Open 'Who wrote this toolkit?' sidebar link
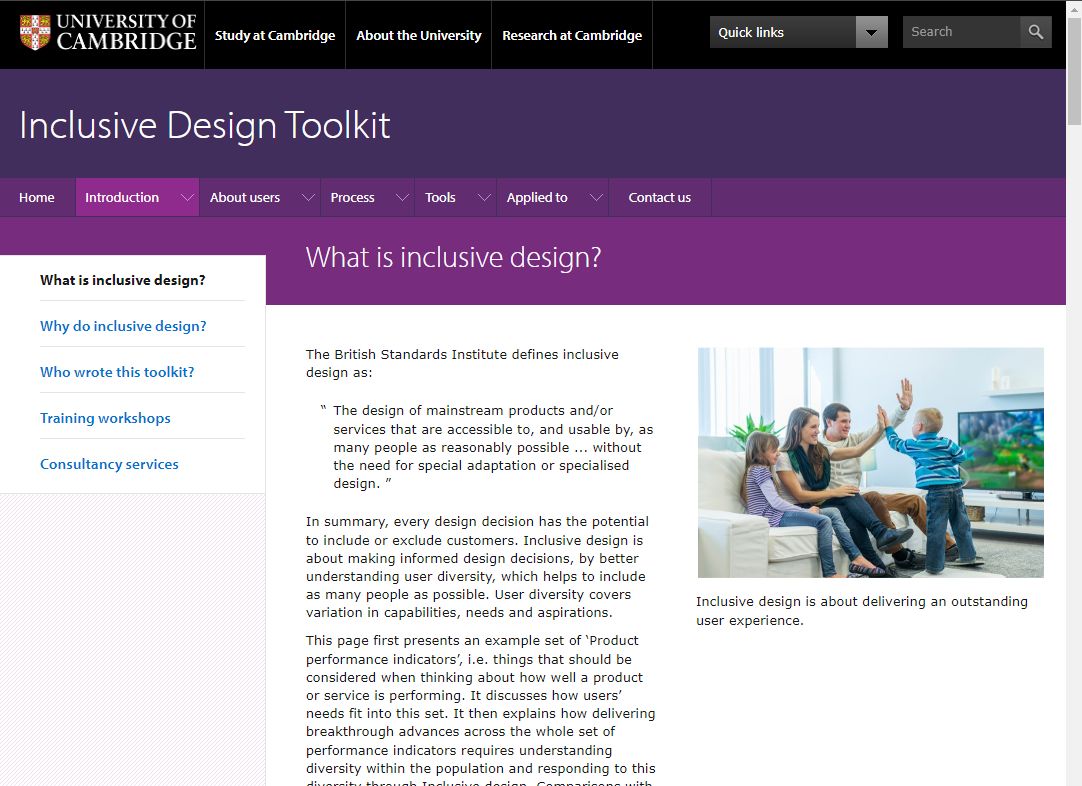Screen dimensions: 1082x786 (117, 372)
